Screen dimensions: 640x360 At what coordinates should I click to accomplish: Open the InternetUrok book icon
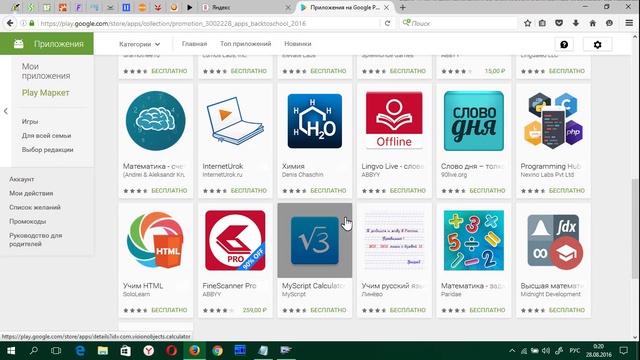coord(235,121)
